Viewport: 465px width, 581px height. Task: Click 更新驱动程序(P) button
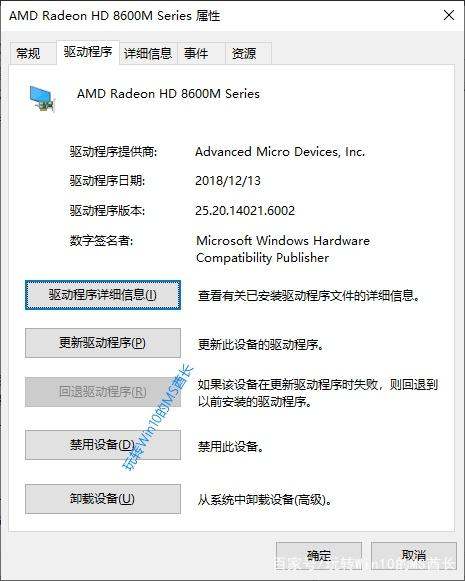(103, 343)
